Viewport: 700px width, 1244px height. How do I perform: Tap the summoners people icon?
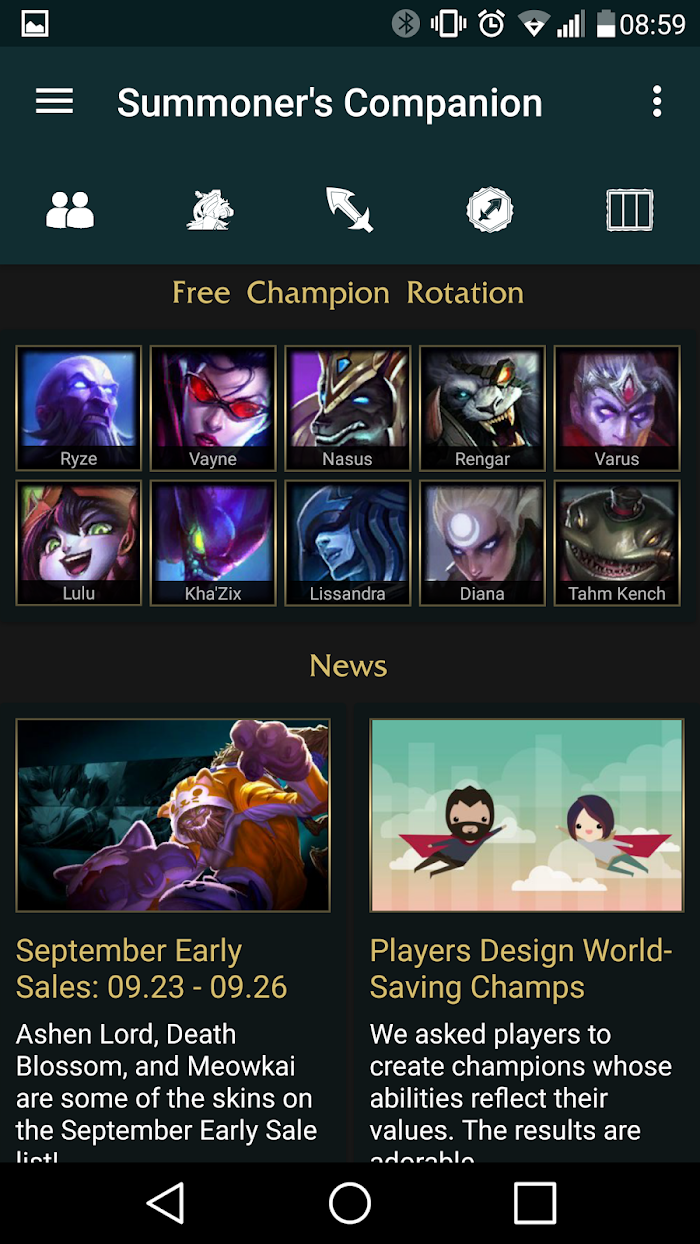tap(70, 211)
